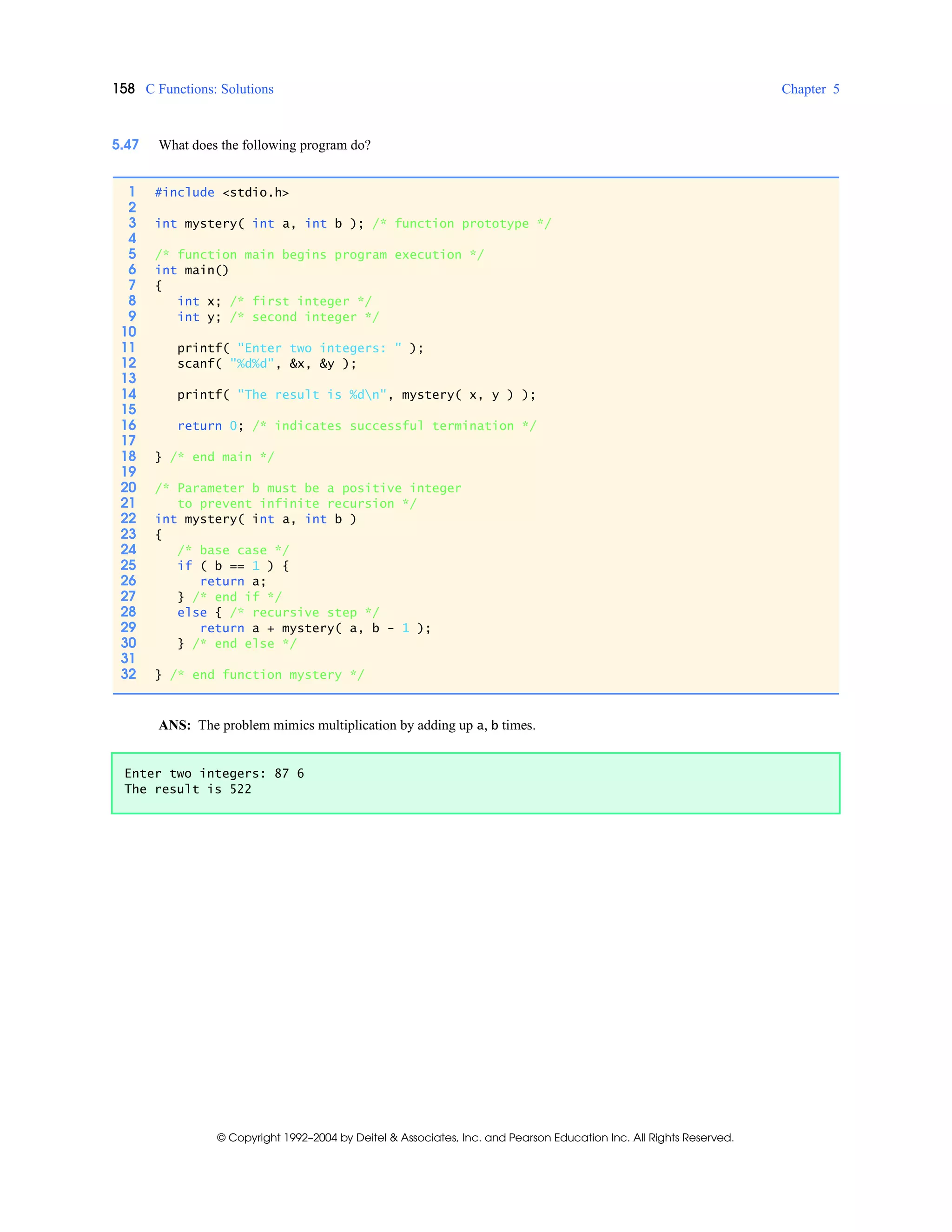Click the 'else { recursive step' line
952x1232 pixels.
pos(278,613)
